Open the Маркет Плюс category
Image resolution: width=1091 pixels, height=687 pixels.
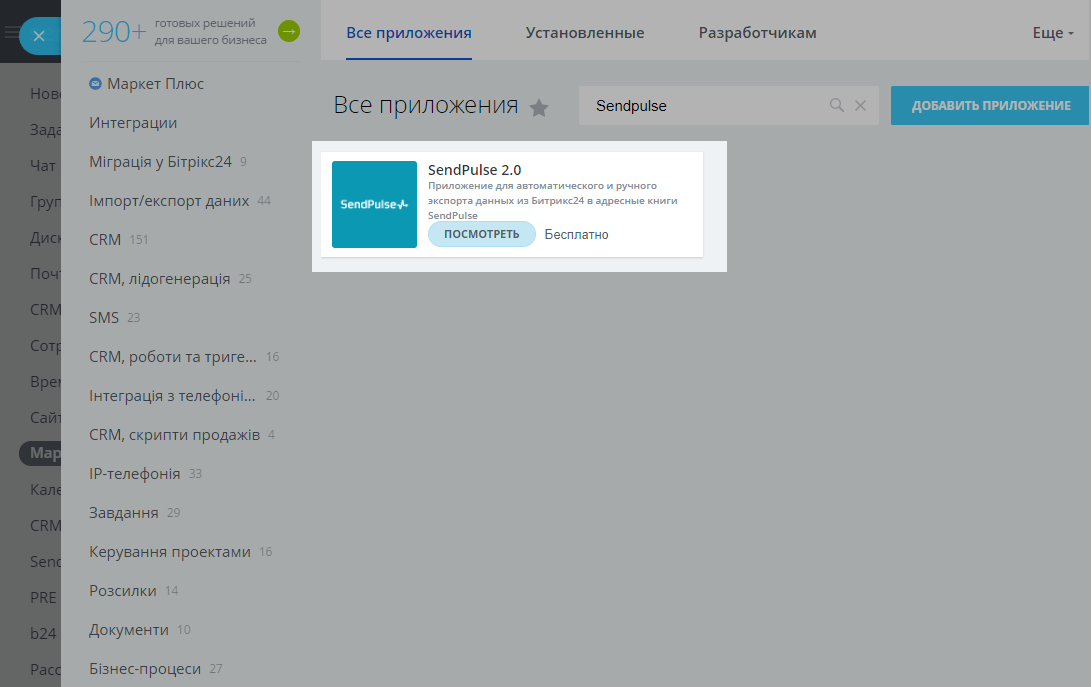click(x=155, y=84)
